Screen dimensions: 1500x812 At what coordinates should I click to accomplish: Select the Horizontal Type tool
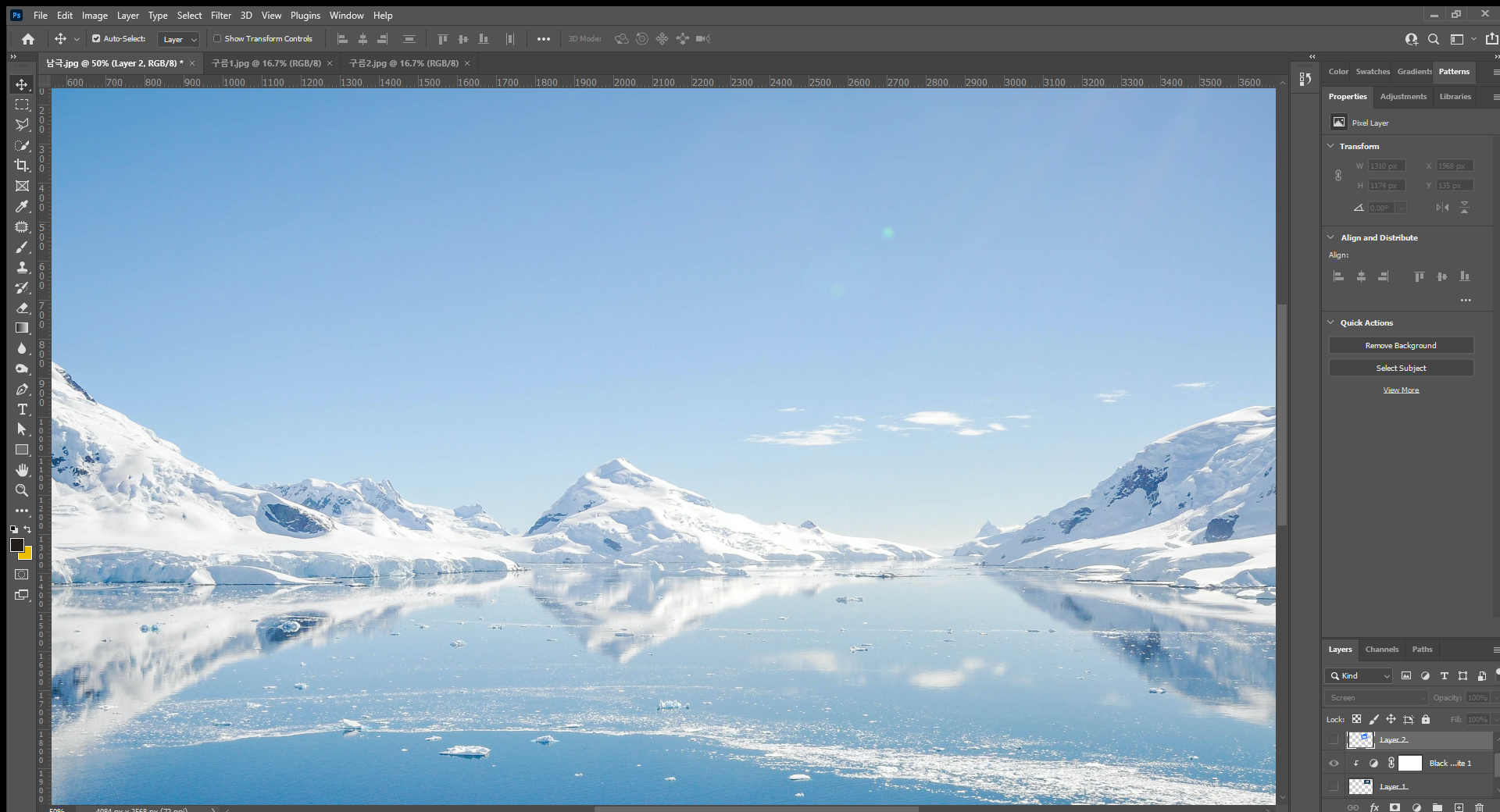[22, 409]
